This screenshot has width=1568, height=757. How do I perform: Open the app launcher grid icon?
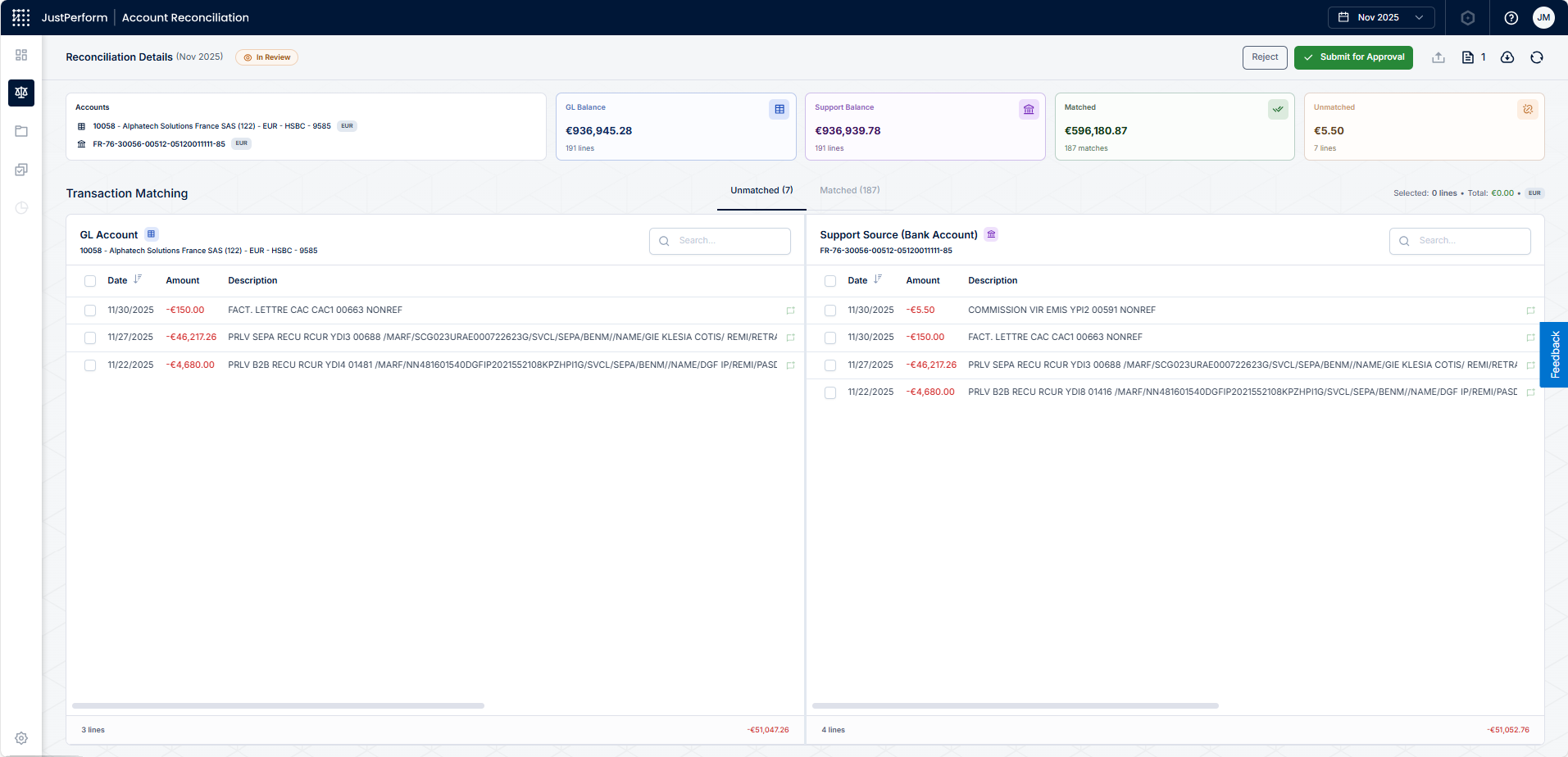click(x=21, y=17)
